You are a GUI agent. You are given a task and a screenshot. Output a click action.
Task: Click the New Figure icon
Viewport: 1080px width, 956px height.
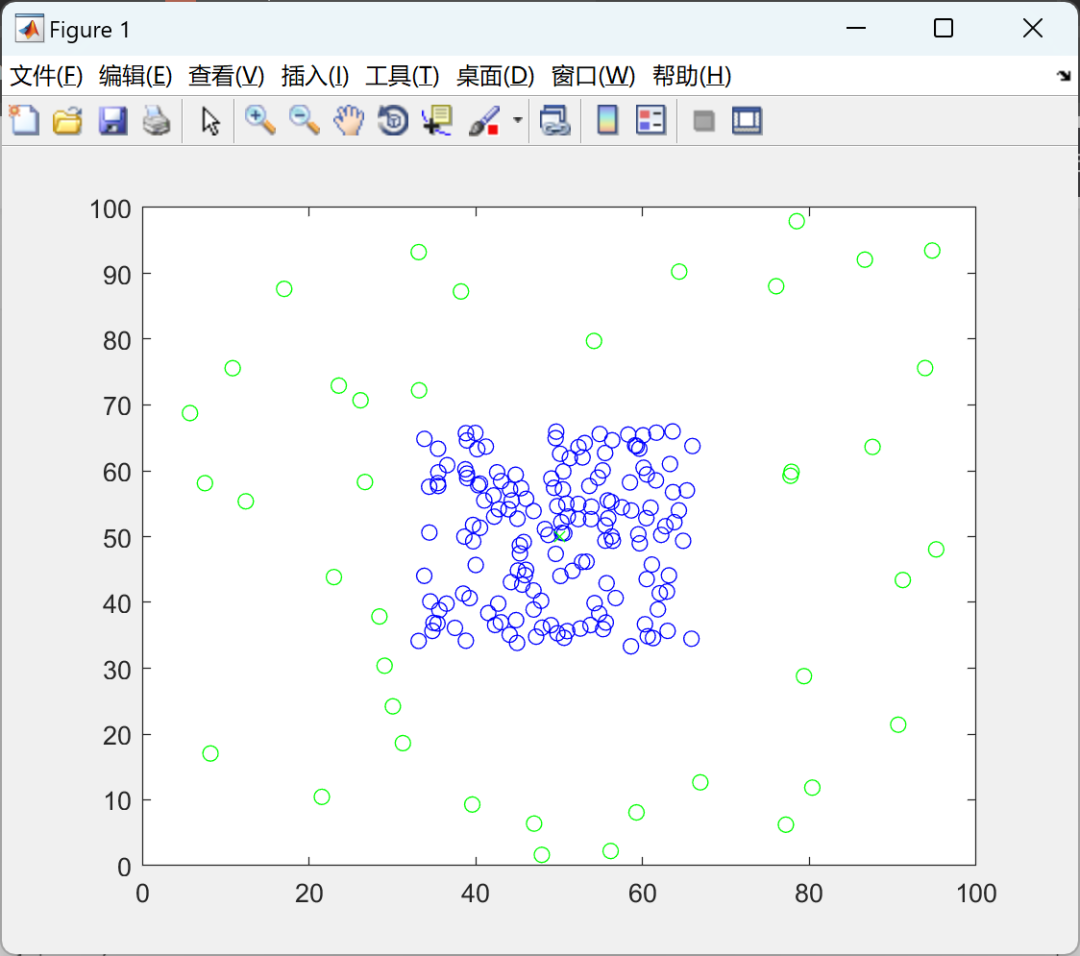pyautogui.click(x=24, y=121)
